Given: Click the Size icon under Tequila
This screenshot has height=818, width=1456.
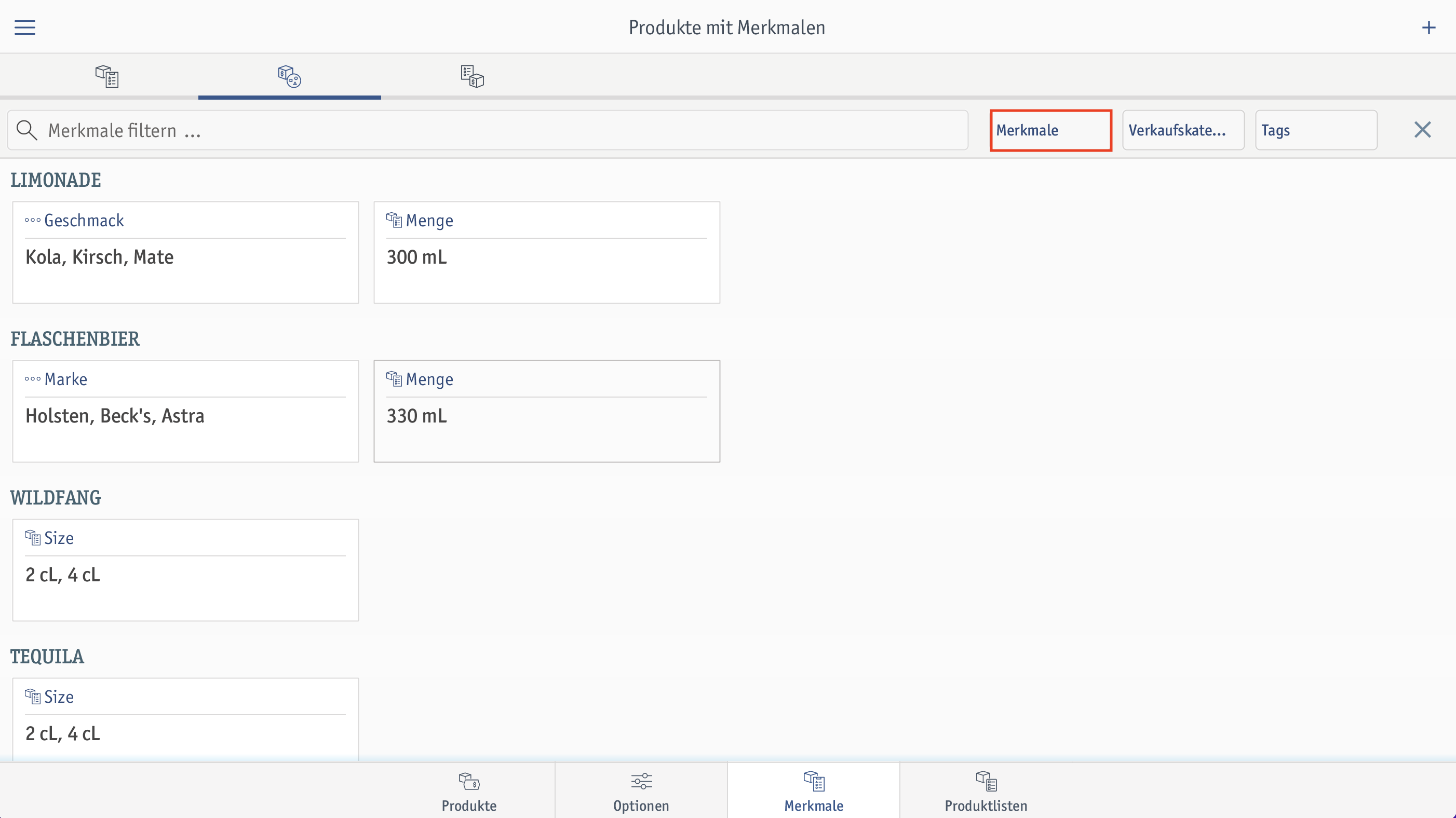Looking at the screenshot, I should click(32, 696).
